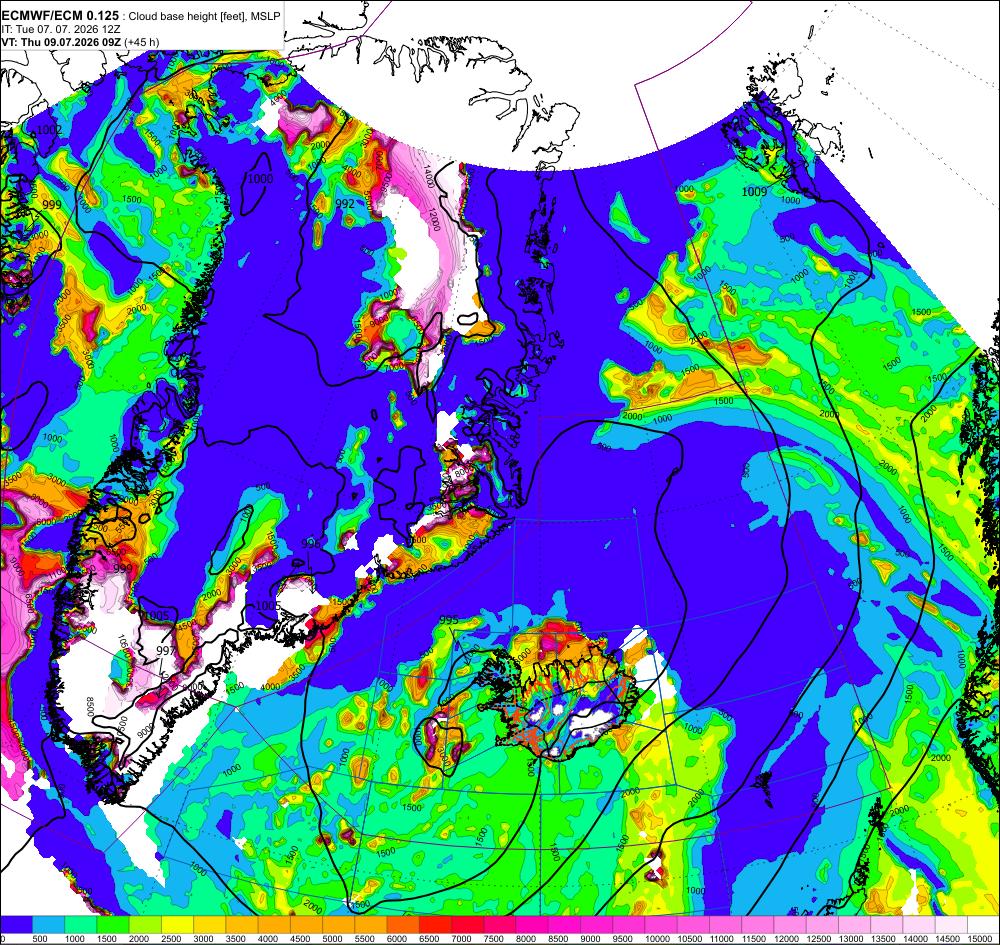Image resolution: width=1000 pixels, height=945 pixels.
Task: Click the 12000 cloud base contour label
Action: [434, 220]
